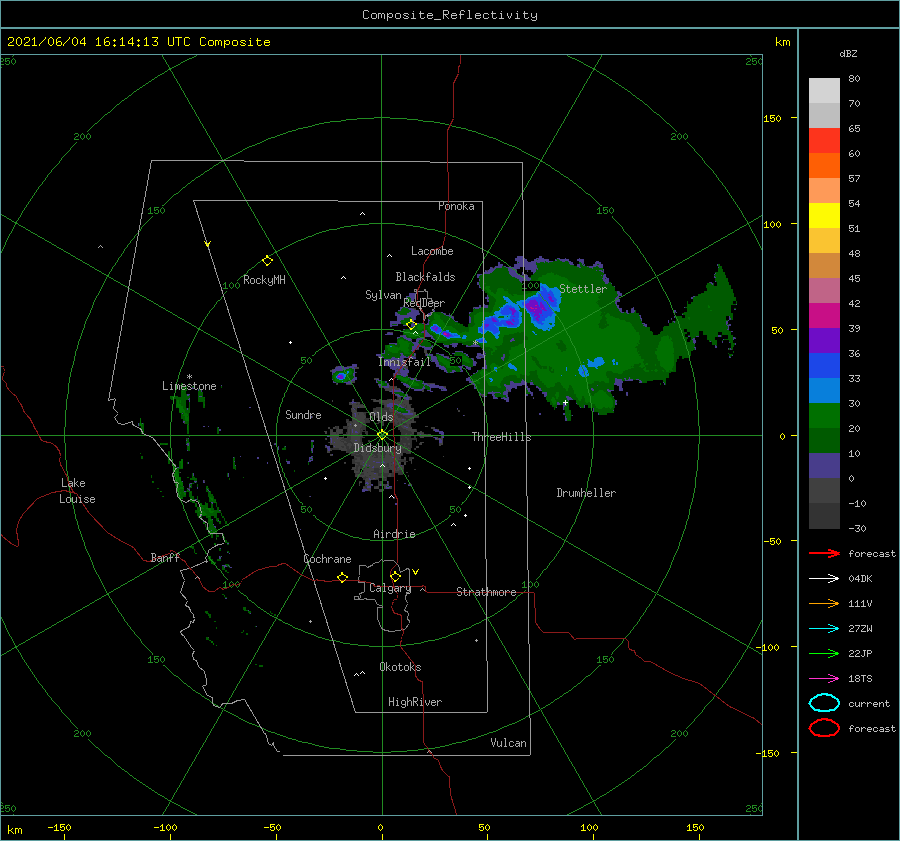Click the red forecast ellipse icon
Screen dimensions: 900x841
[824, 728]
